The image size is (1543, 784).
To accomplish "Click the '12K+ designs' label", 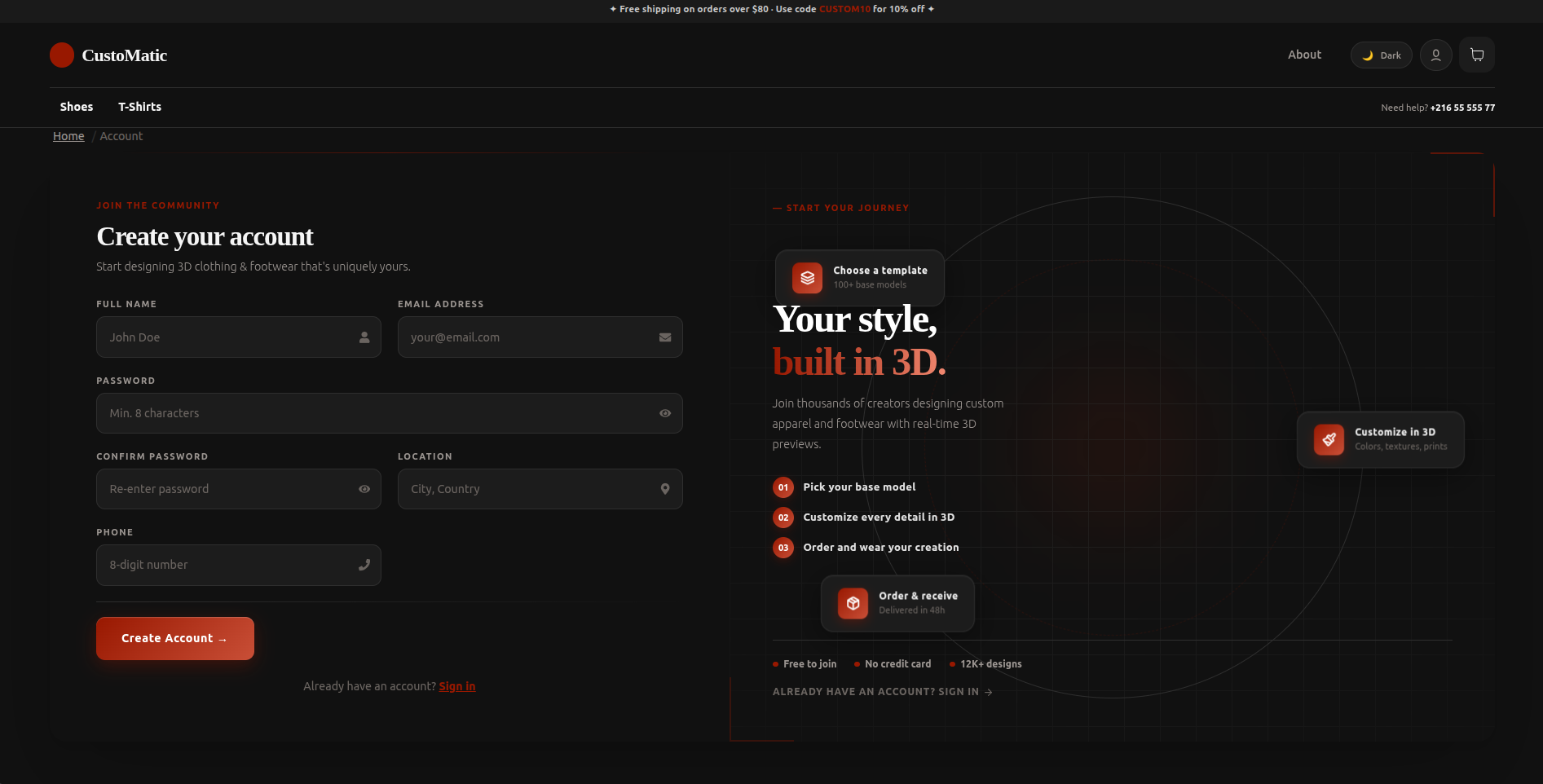I will click(991, 664).
